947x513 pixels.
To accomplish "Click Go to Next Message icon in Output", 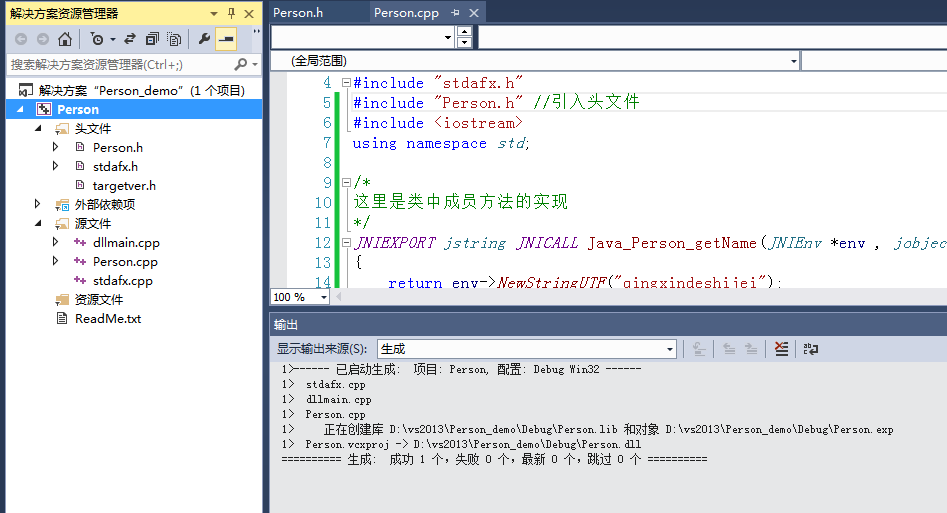I will click(751, 349).
